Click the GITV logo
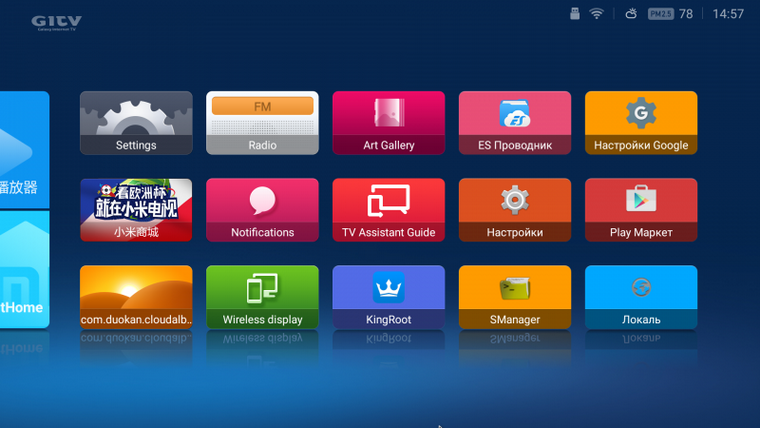The width and height of the screenshot is (760, 428). point(57,23)
